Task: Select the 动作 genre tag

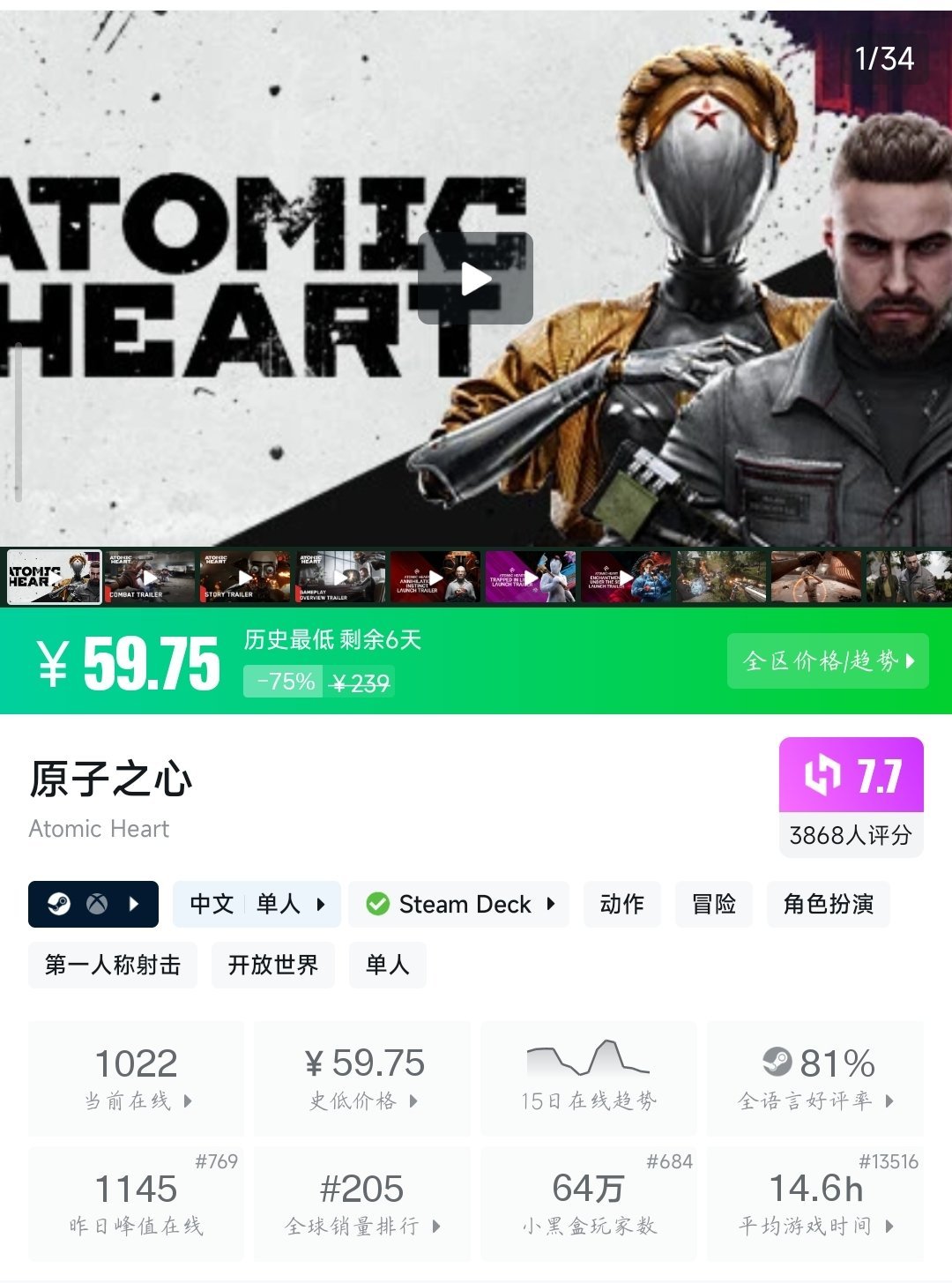Action: (x=622, y=904)
